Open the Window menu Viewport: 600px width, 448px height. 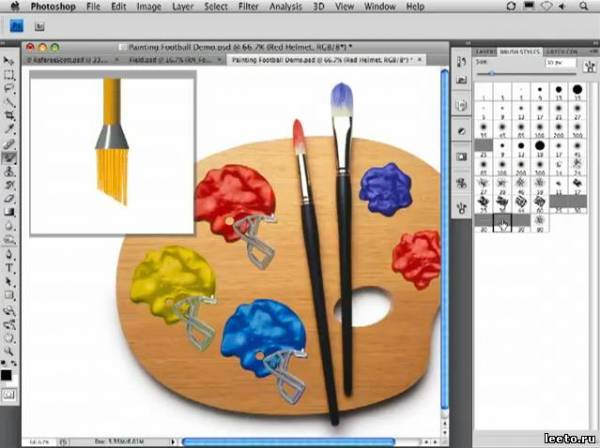tap(378, 7)
